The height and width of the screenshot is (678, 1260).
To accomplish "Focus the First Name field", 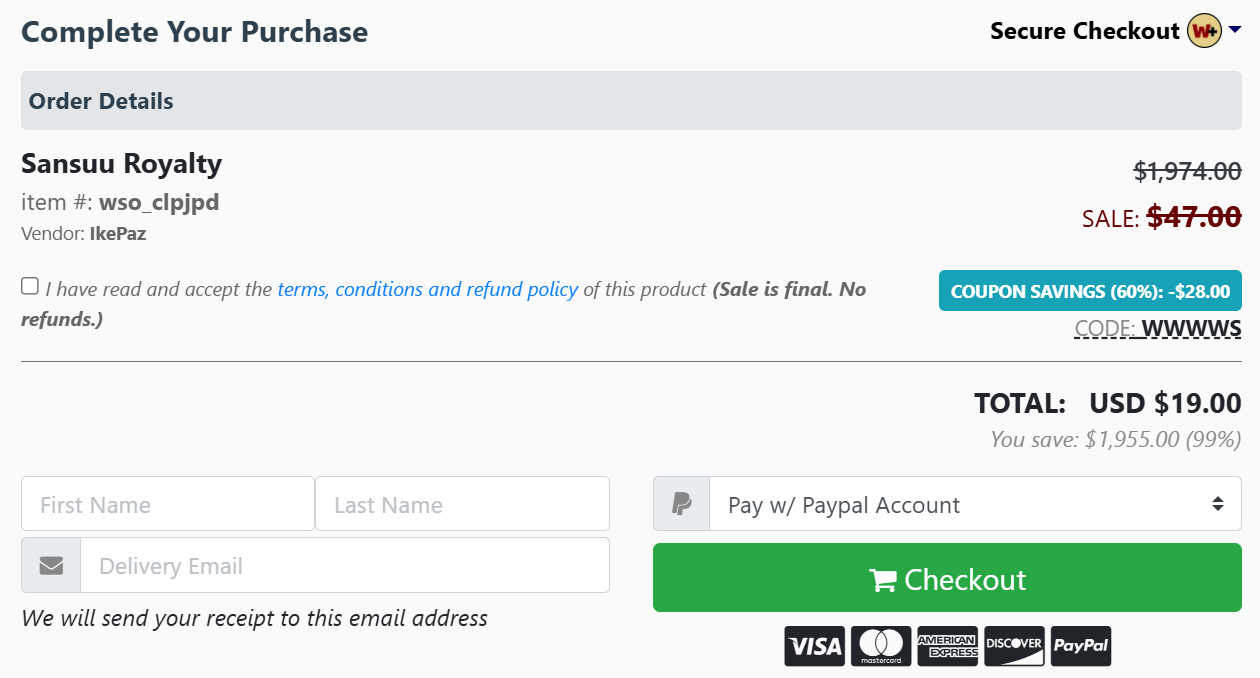I will coord(168,504).
